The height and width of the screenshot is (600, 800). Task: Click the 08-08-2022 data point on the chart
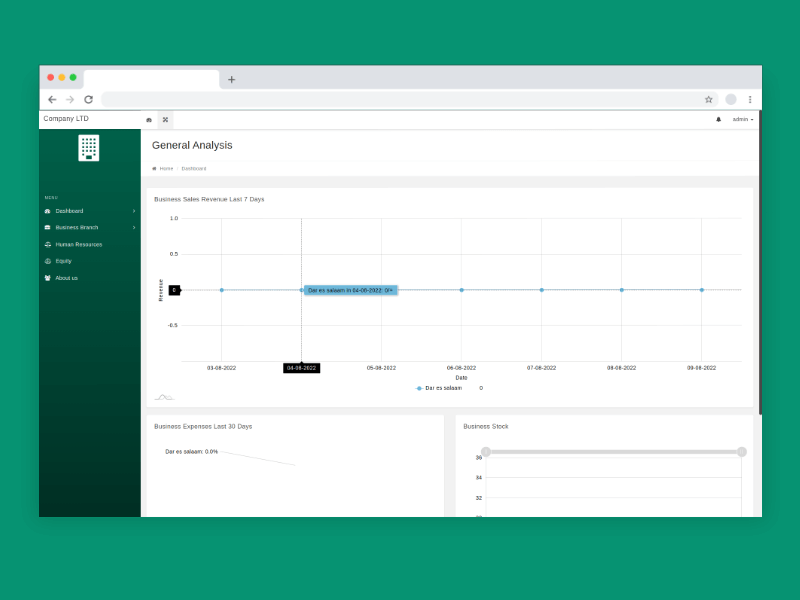point(621,290)
